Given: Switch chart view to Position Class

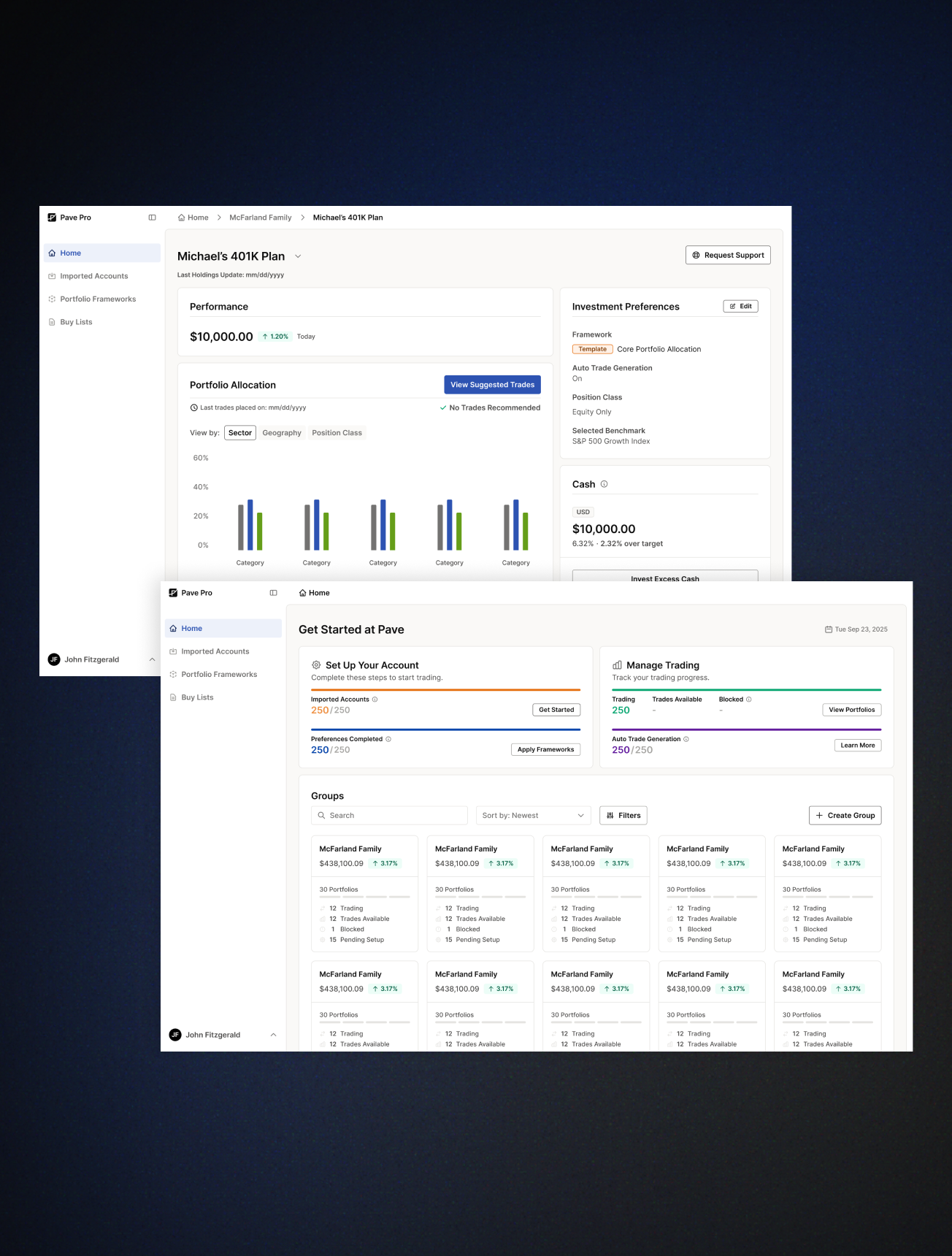Looking at the screenshot, I should coord(337,433).
